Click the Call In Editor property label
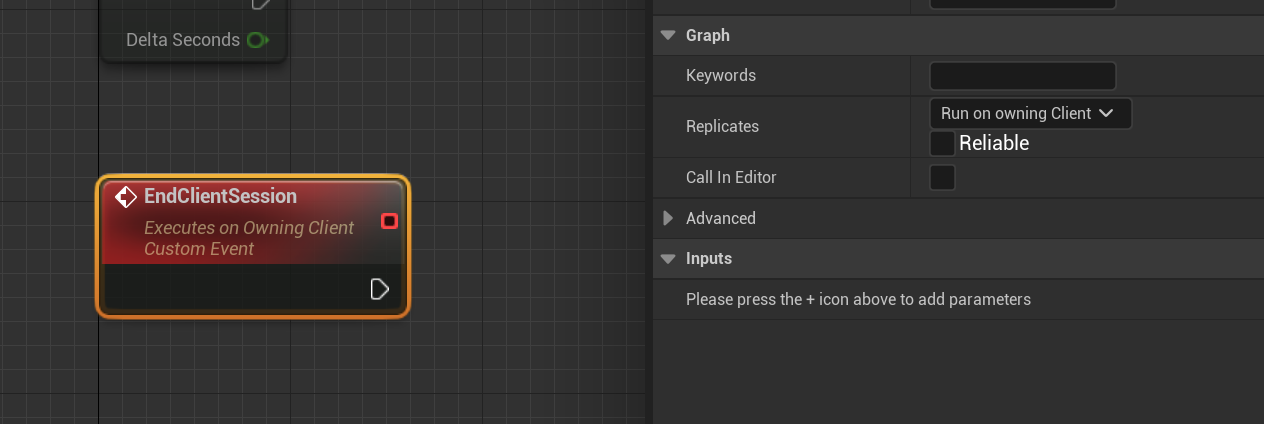1264x424 pixels. tap(731, 177)
